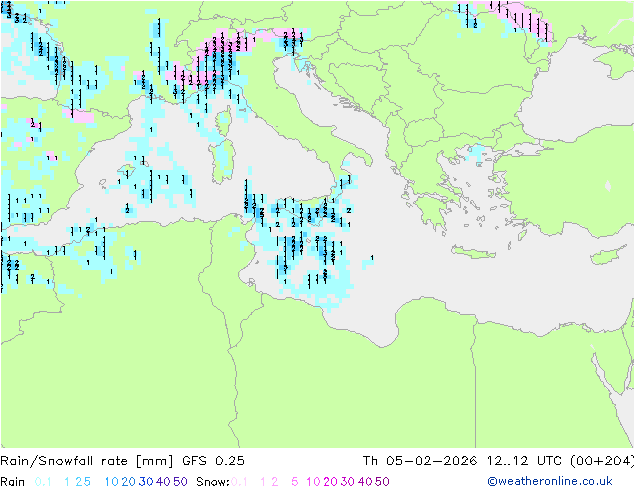The image size is (634, 490).
Task: Select the 50 value in Rain legend
Action: (x=180, y=482)
